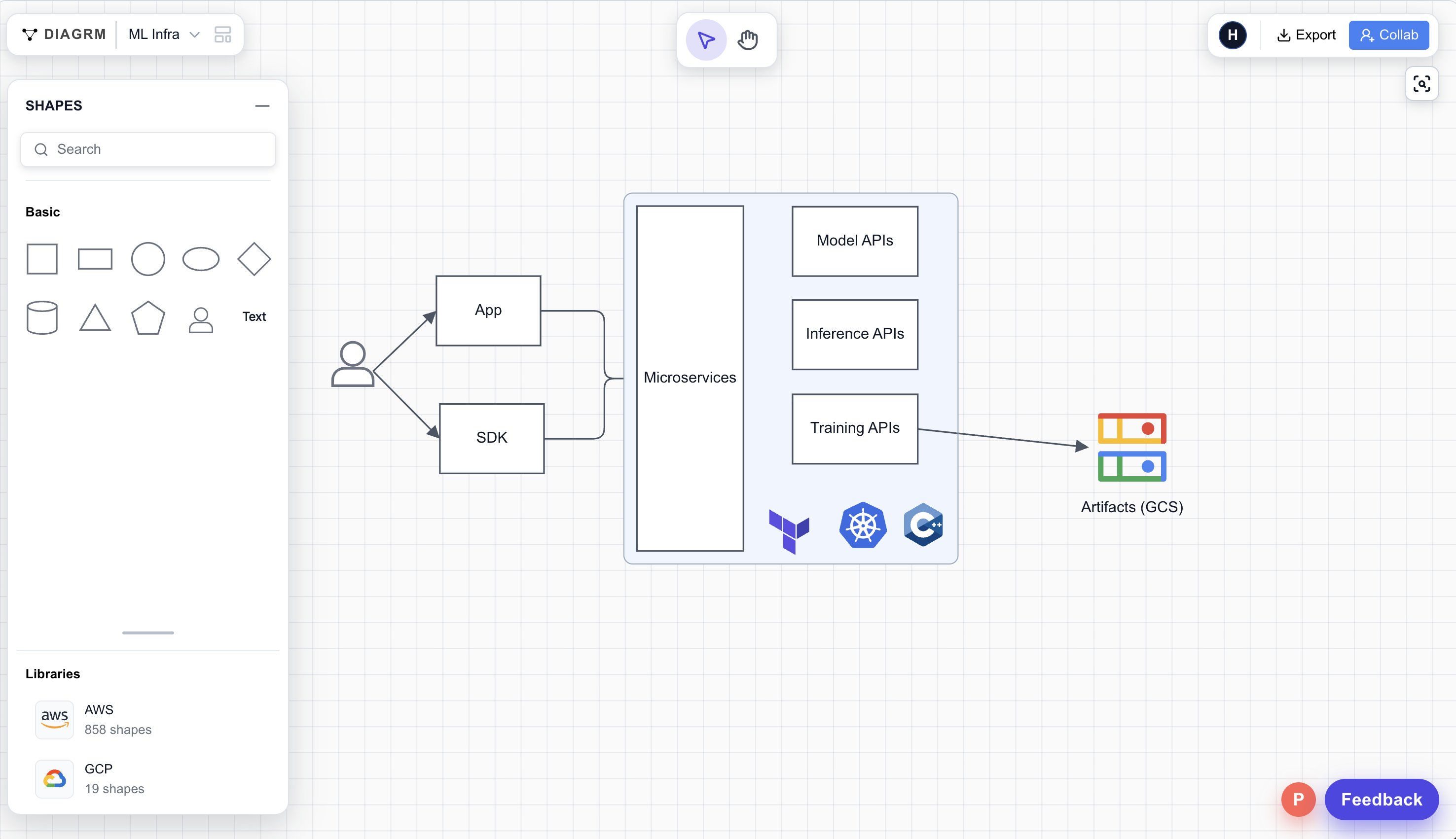This screenshot has height=839, width=1456.
Task: Select the GCS storage icon
Action: (x=1131, y=447)
